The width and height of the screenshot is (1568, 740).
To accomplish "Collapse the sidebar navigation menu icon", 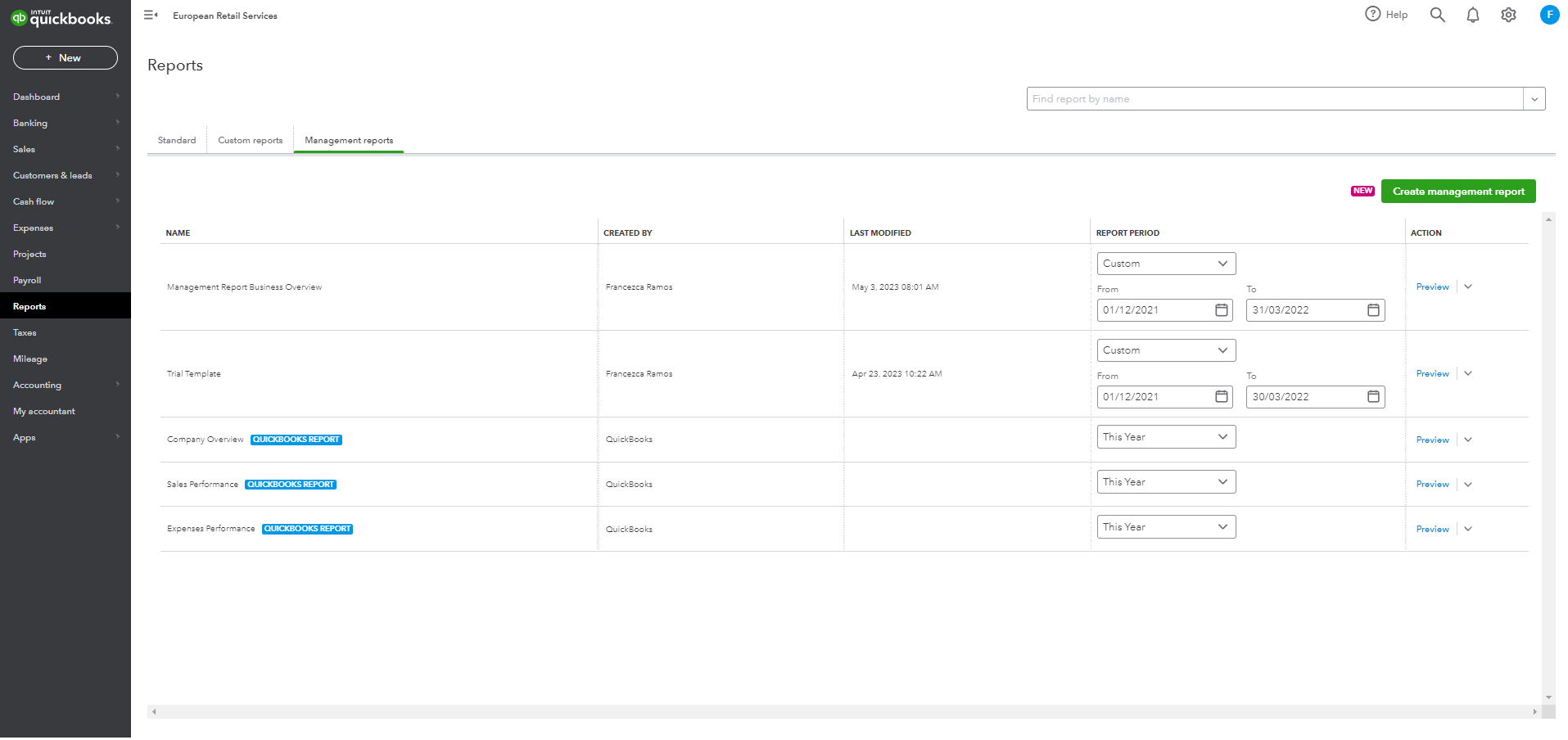I will [x=151, y=15].
